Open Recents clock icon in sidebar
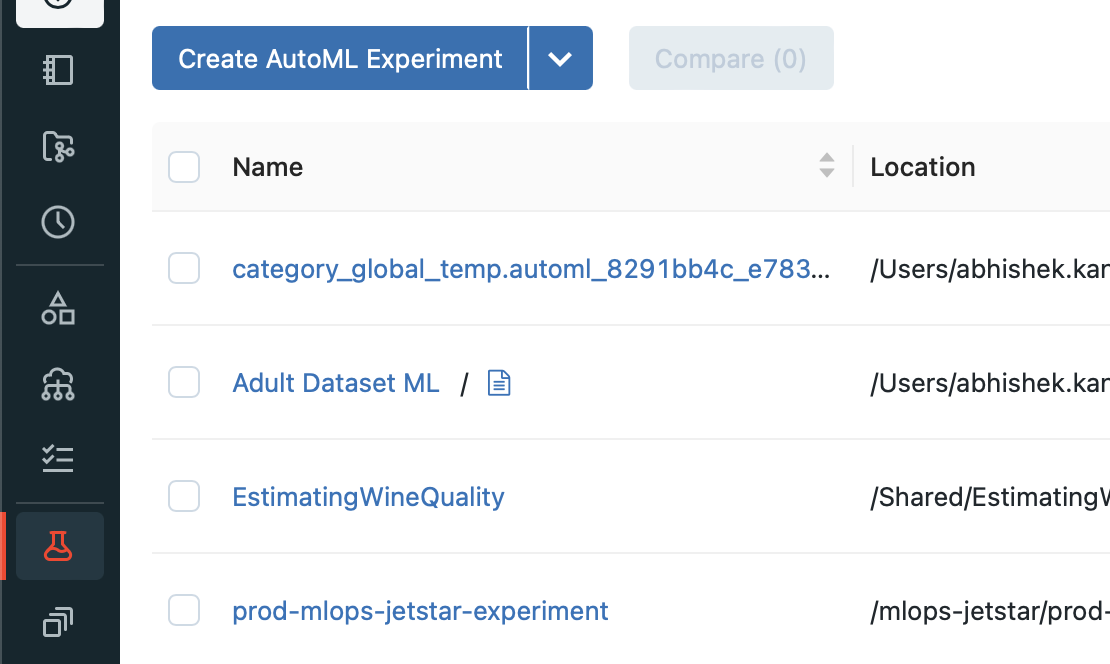Image resolution: width=1110 pixels, height=664 pixels. coord(58,222)
